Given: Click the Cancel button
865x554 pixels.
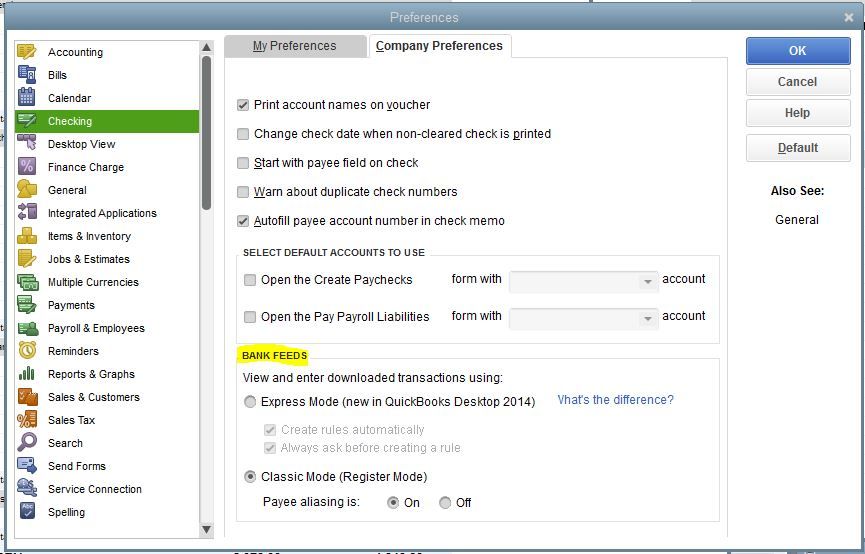Looking at the screenshot, I should (x=798, y=82).
